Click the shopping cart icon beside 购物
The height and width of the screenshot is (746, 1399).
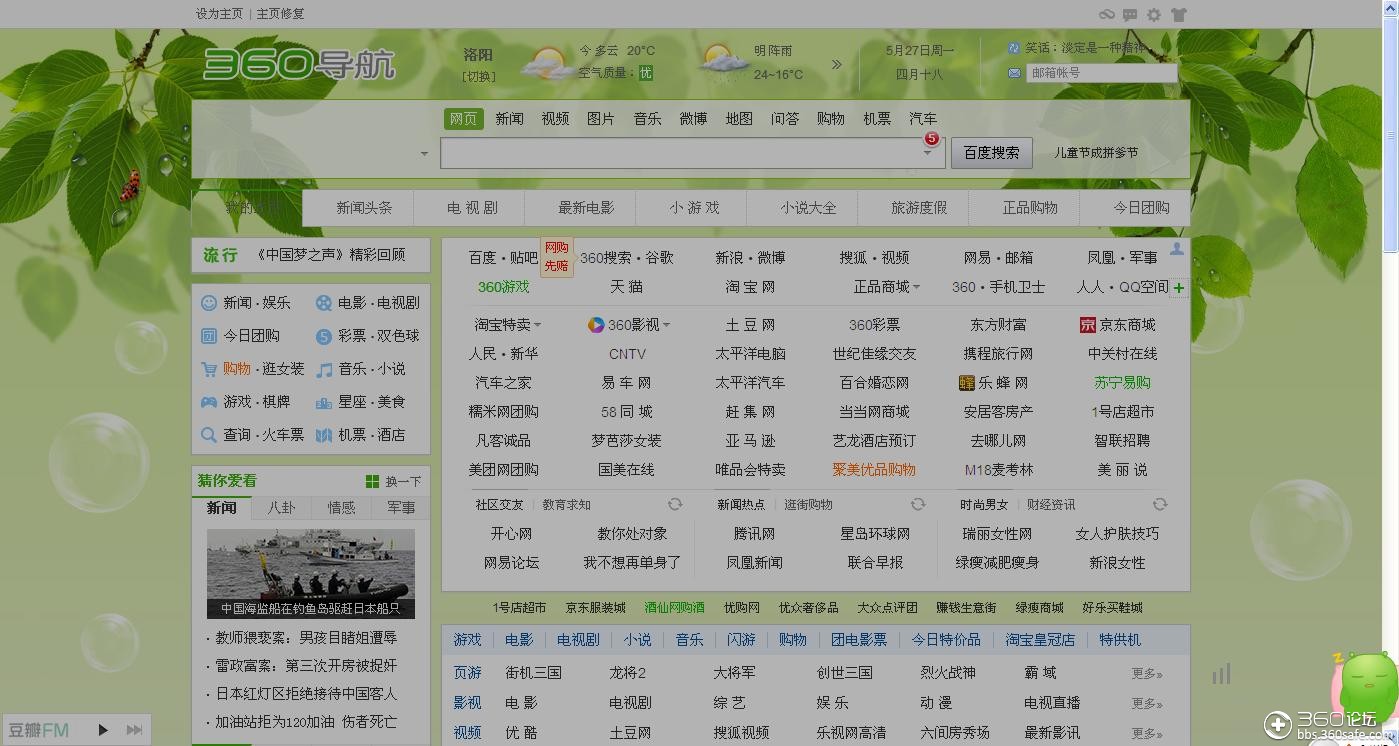209,369
